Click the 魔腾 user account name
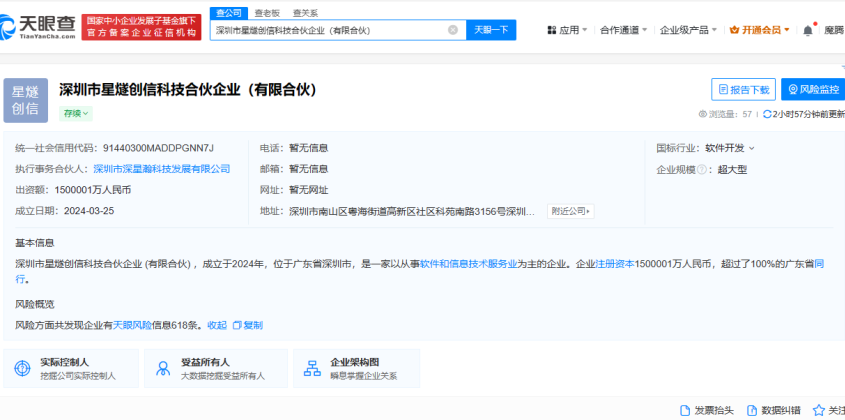The width and height of the screenshot is (845, 420). point(834,30)
